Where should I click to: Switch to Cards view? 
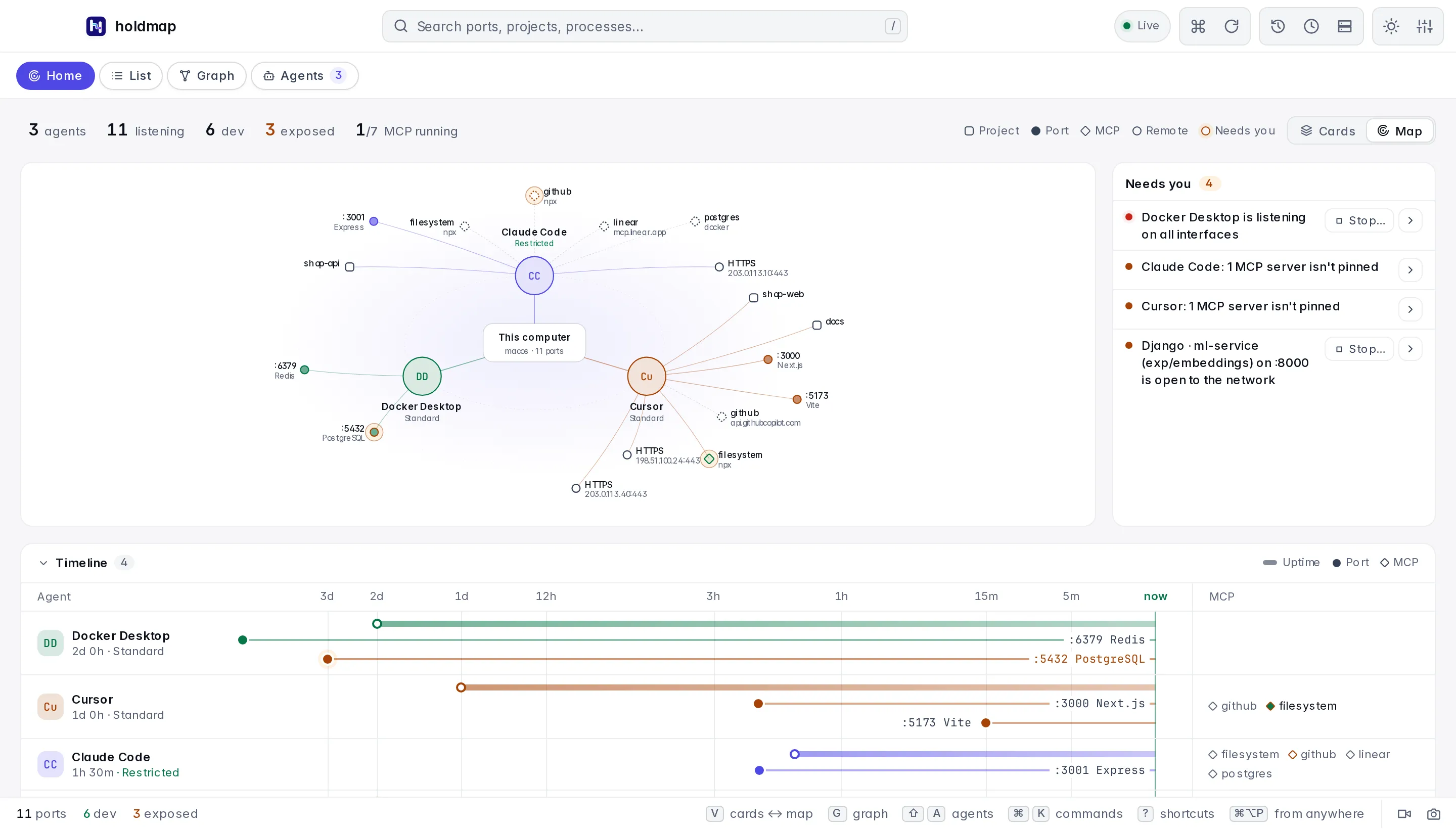(x=1328, y=131)
